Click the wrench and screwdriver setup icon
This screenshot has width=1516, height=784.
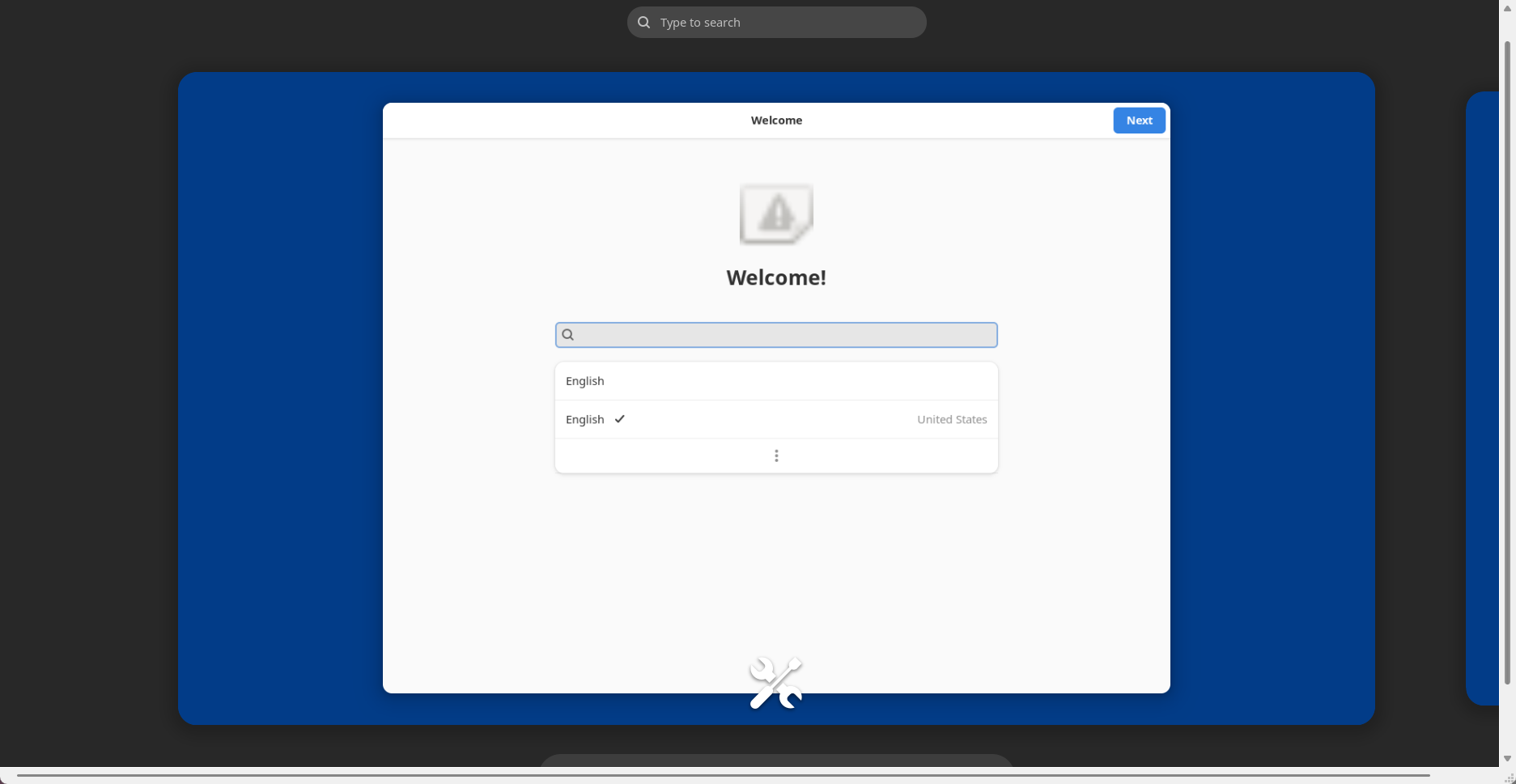pos(775,683)
